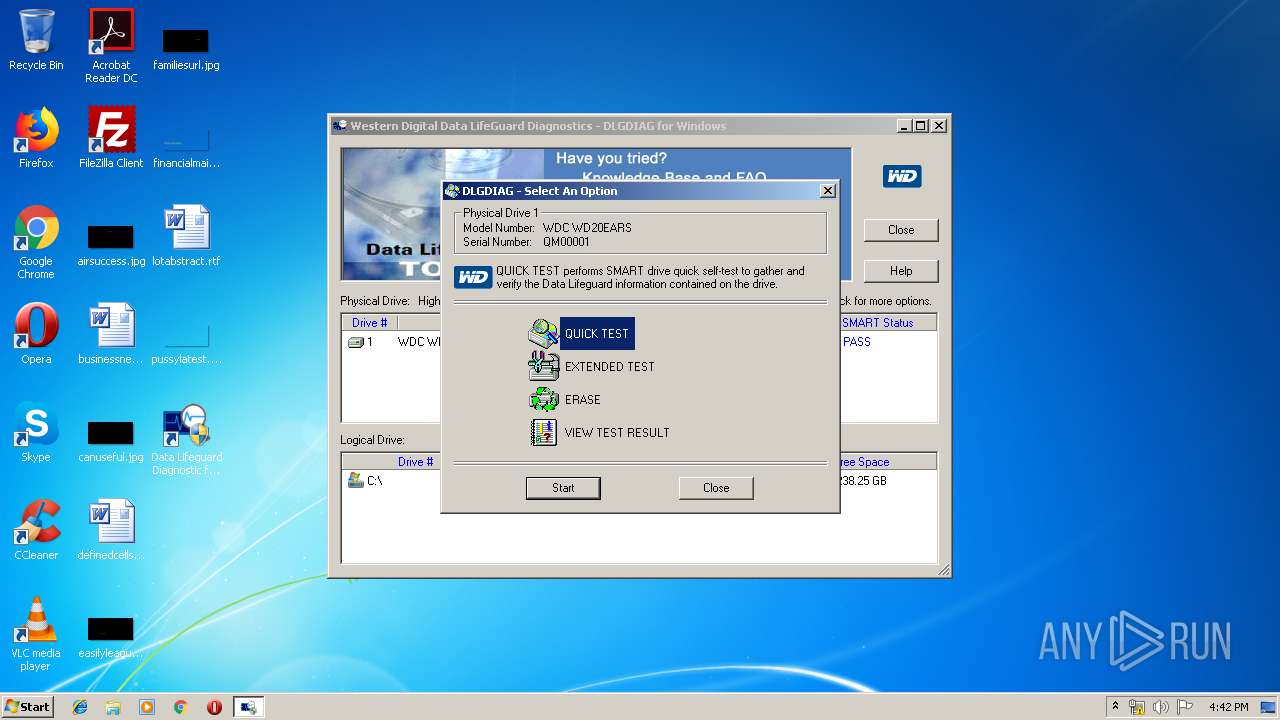Open Windows Explorer from taskbar
This screenshot has height=720, width=1280.
pos(113,707)
